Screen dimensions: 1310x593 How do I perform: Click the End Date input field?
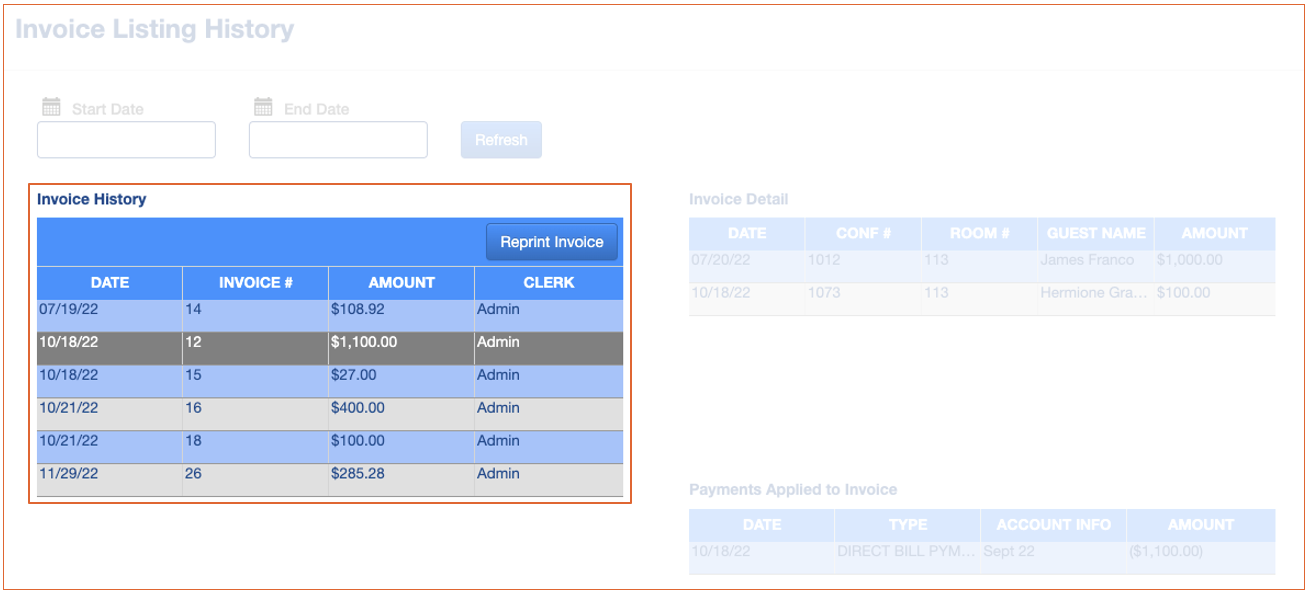[338, 140]
